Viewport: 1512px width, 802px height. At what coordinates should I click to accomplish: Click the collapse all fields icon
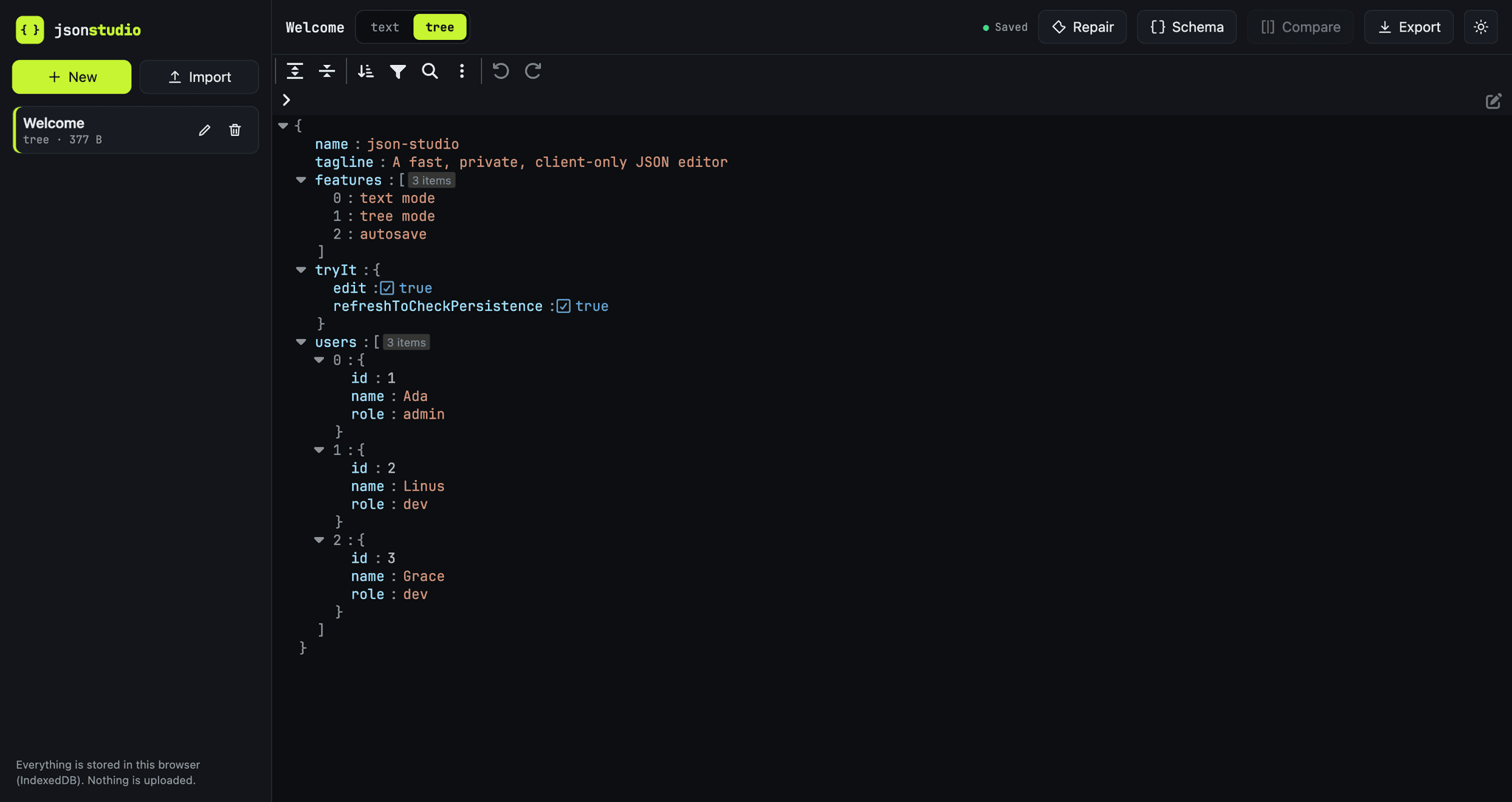point(327,71)
